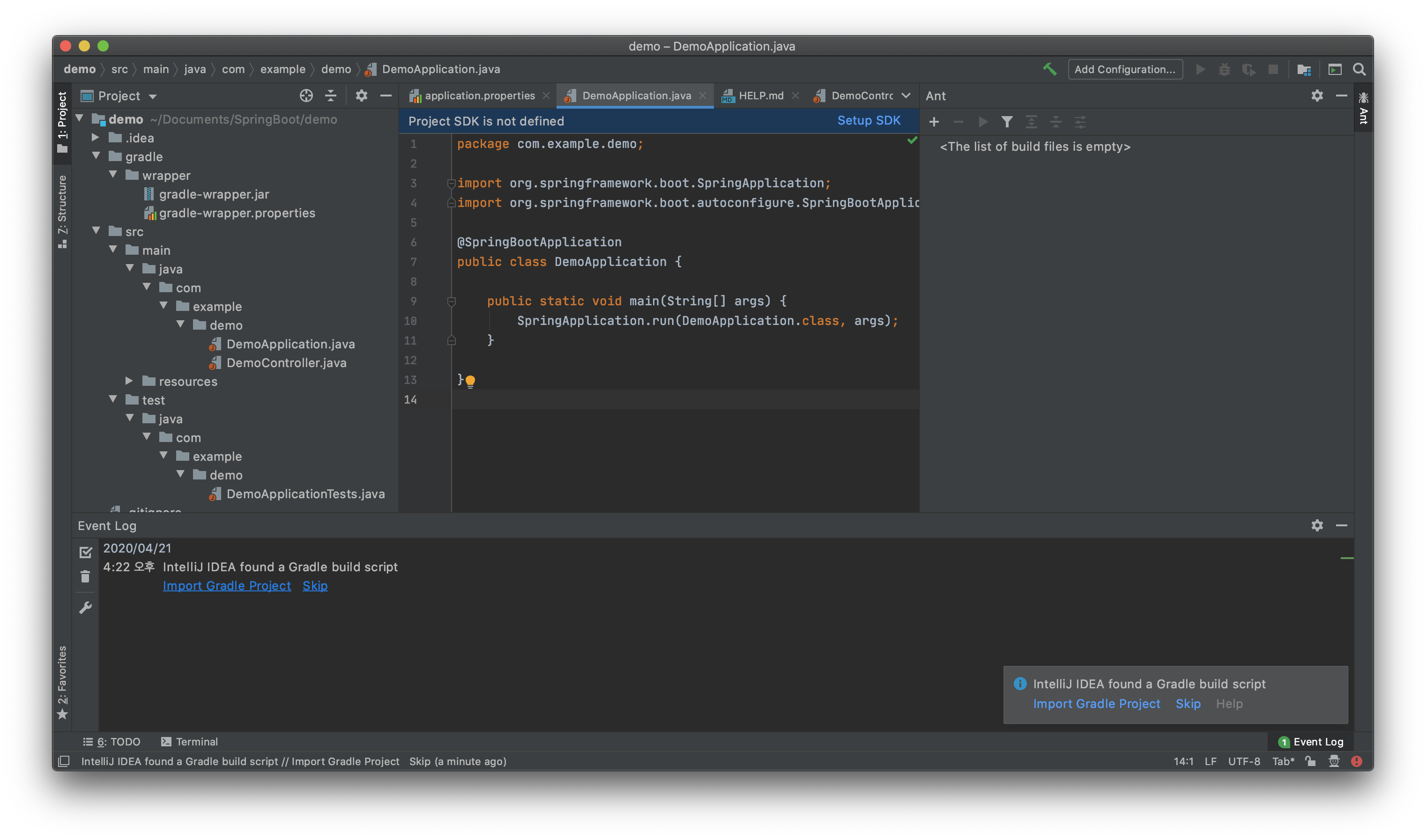This screenshot has width=1426, height=840.
Task: Click the locate-file crosshair icon in the Project panel
Action: [306, 96]
